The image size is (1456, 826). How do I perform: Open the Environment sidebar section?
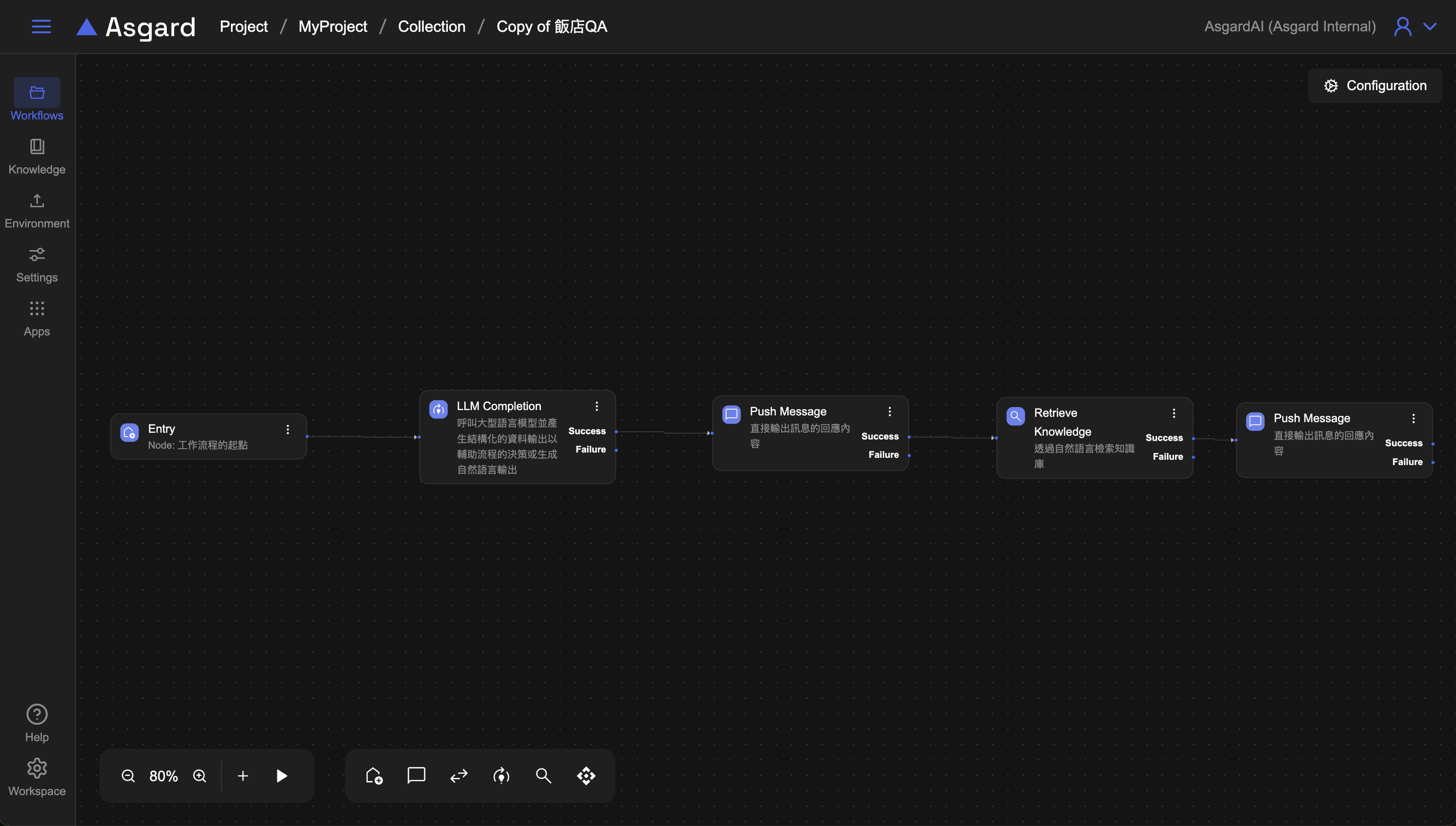click(37, 211)
